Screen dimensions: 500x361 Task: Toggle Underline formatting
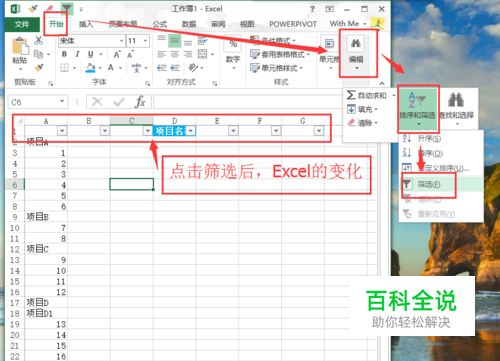click(91, 54)
